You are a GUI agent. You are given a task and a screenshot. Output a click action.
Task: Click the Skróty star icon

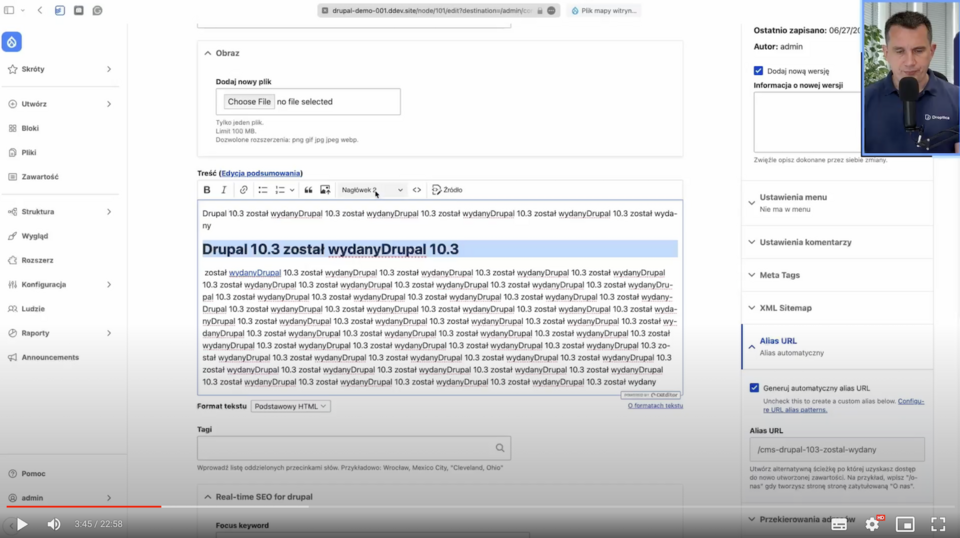click(x=12, y=69)
